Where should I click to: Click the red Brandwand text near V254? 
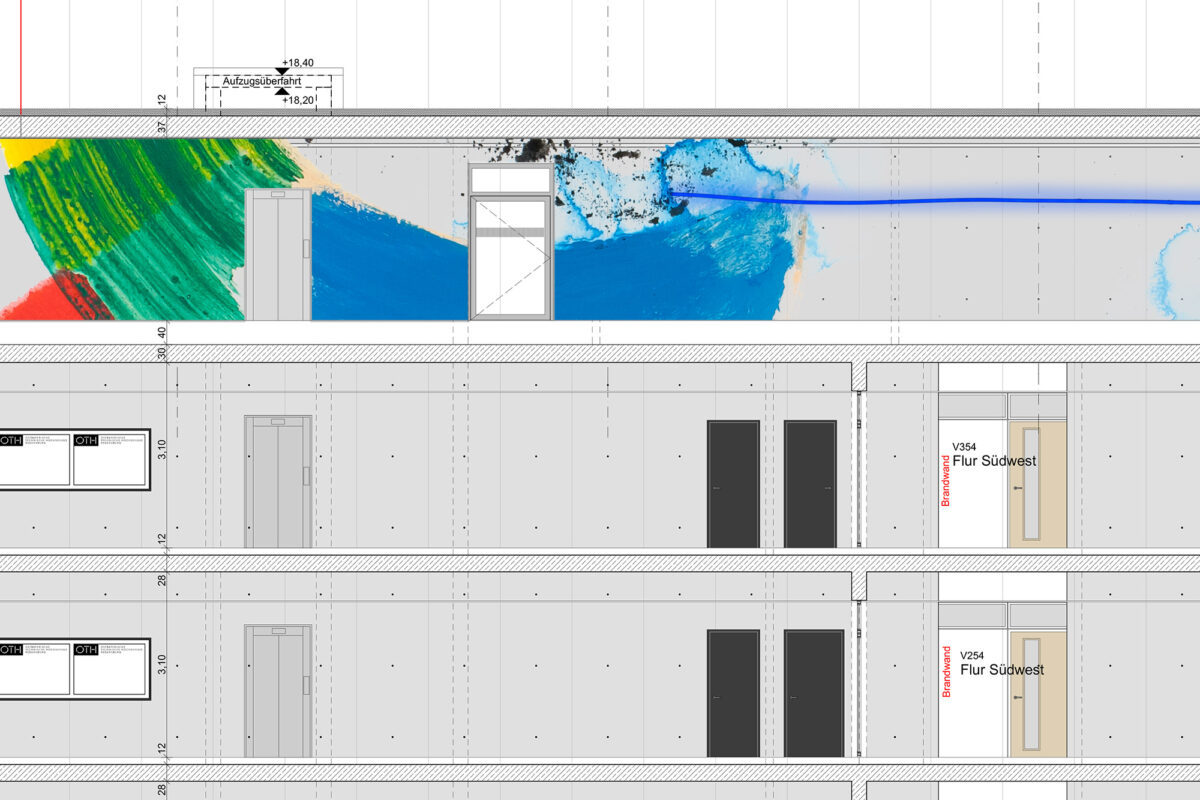click(x=946, y=671)
